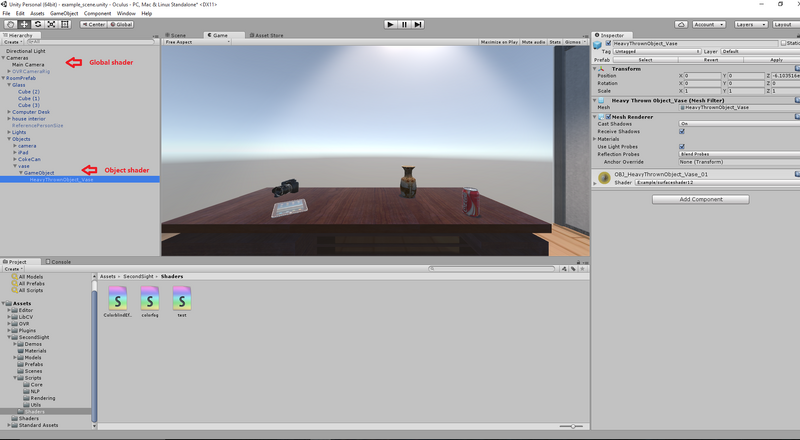Toggle Mute audio in Game view
Screen dimensions: 800x440
point(533,42)
